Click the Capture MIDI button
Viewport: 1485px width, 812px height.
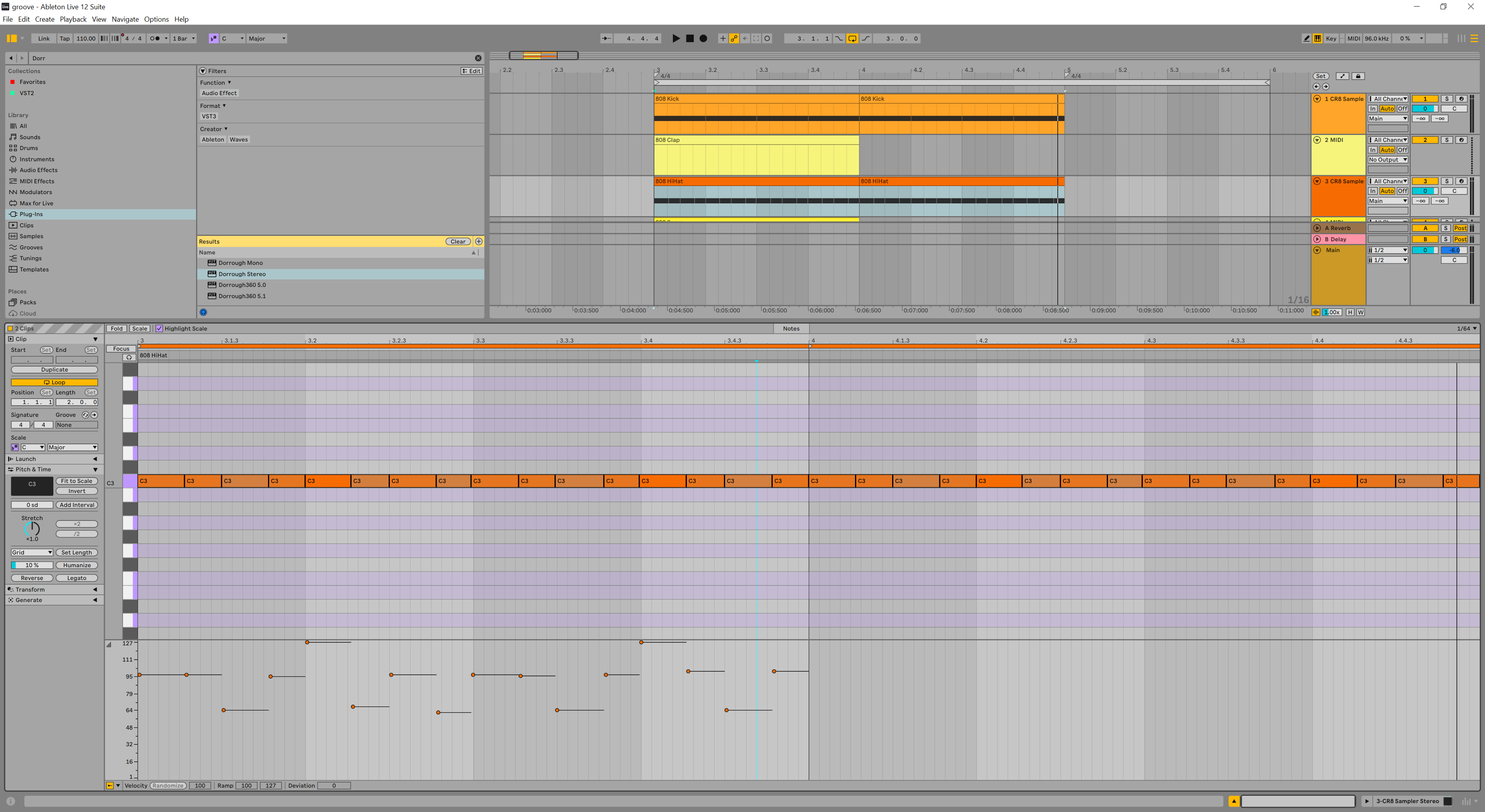[x=756, y=39]
